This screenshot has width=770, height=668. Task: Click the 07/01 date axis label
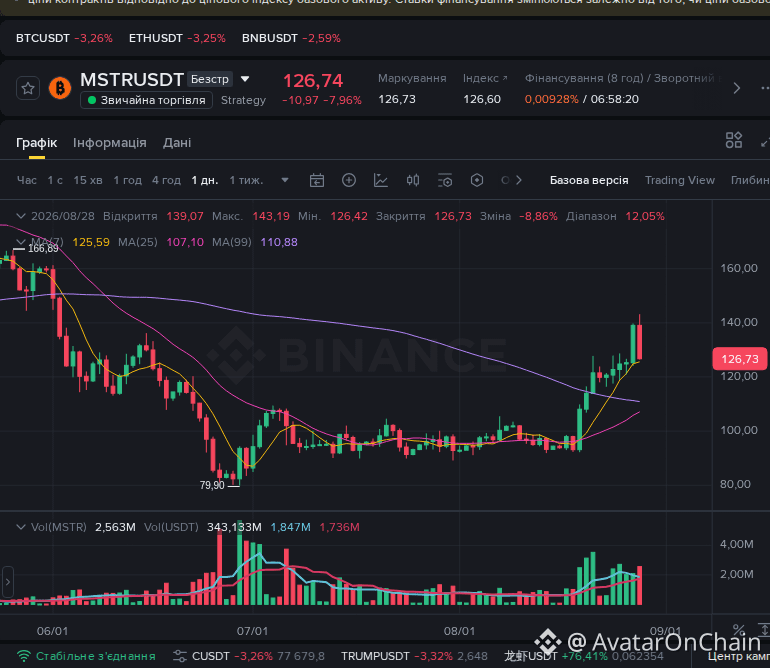[252, 631]
